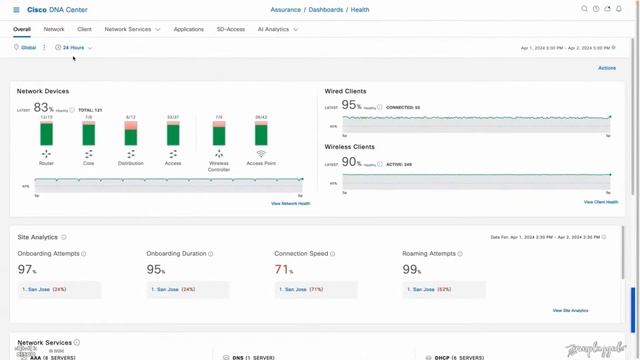The width and height of the screenshot is (640, 360).
Task: Expand the AI Analytics tab dropdown
Action: click(296, 29)
